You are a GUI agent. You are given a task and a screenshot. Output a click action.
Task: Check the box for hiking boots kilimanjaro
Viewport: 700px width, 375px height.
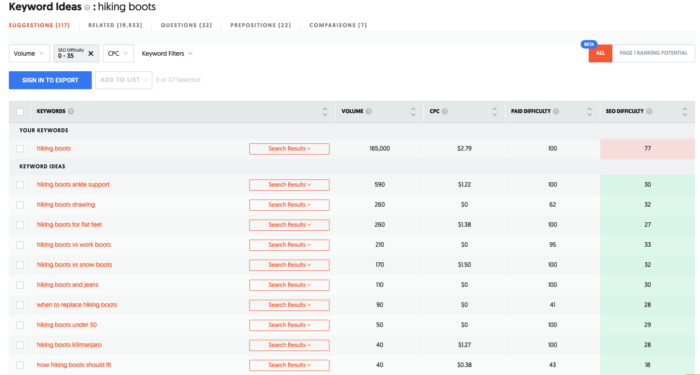tap(20, 345)
